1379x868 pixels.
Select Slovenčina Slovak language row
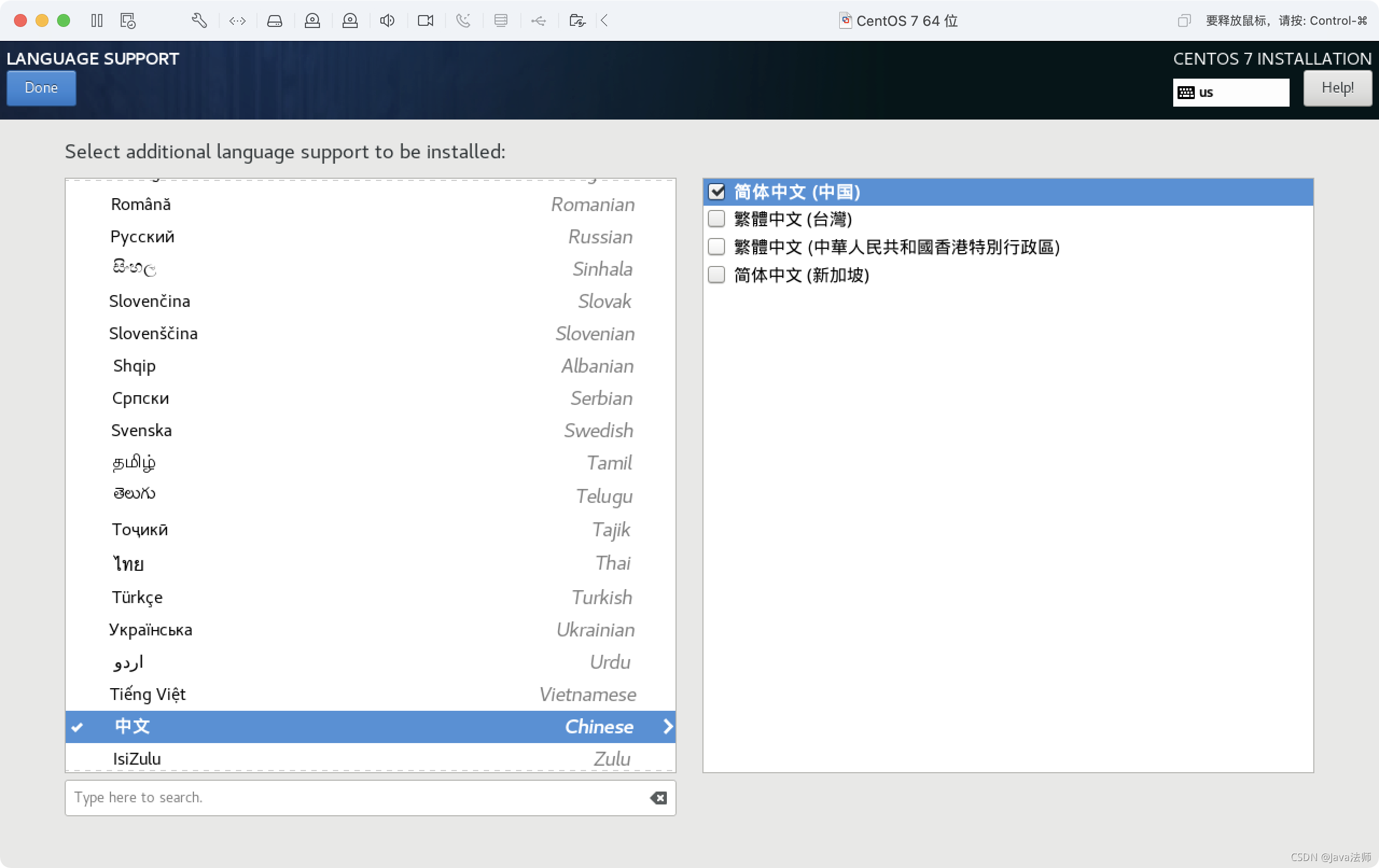[x=371, y=300]
